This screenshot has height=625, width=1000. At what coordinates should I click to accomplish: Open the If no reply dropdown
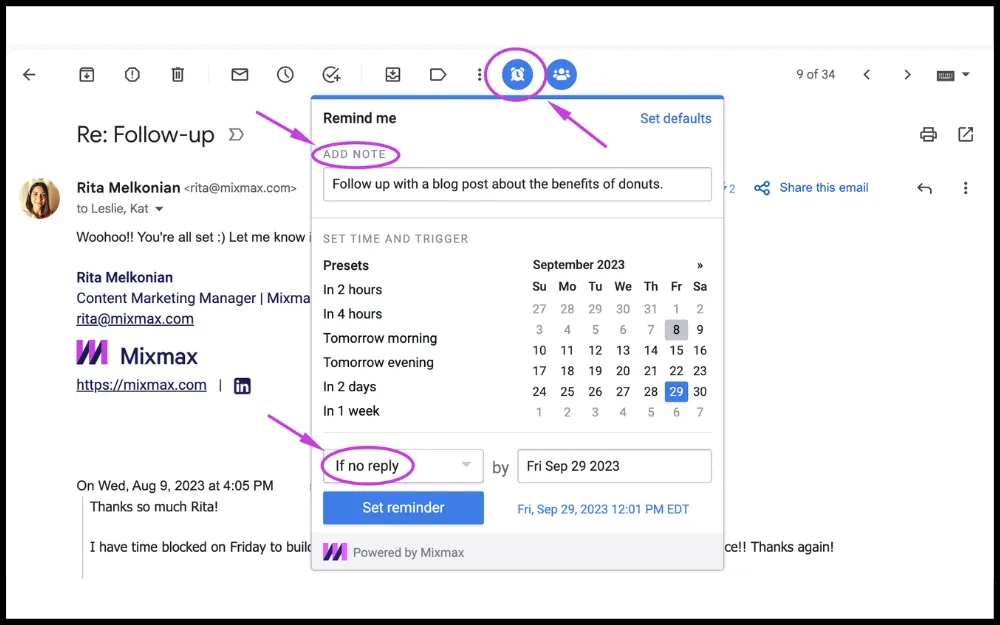tap(403, 466)
